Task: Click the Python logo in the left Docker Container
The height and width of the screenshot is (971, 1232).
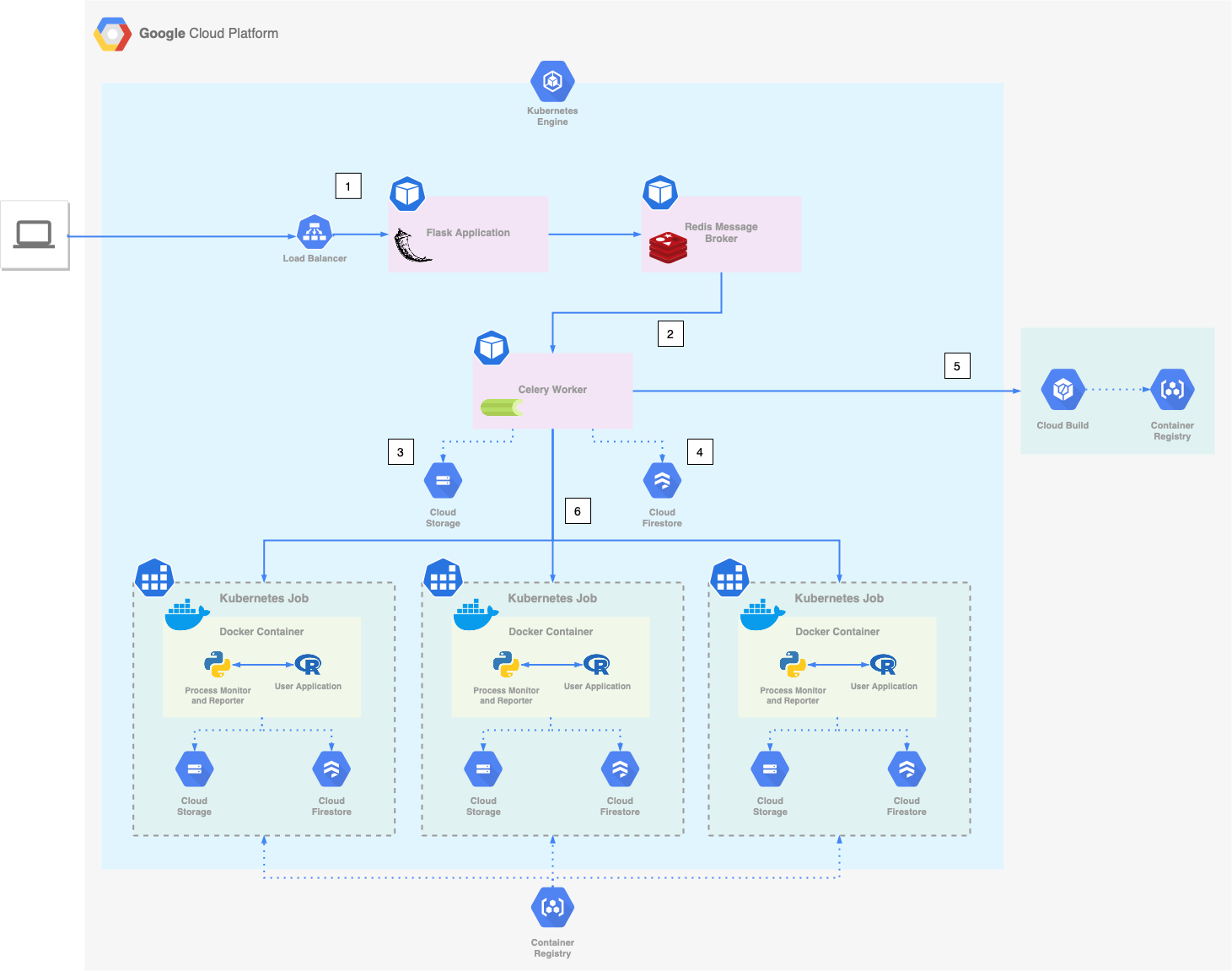Action: pos(218,665)
